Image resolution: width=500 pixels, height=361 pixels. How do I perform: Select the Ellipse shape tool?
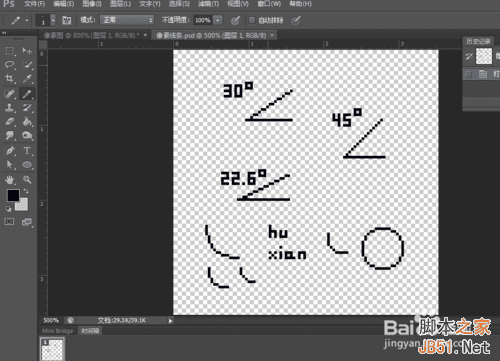click(x=27, y=164)
